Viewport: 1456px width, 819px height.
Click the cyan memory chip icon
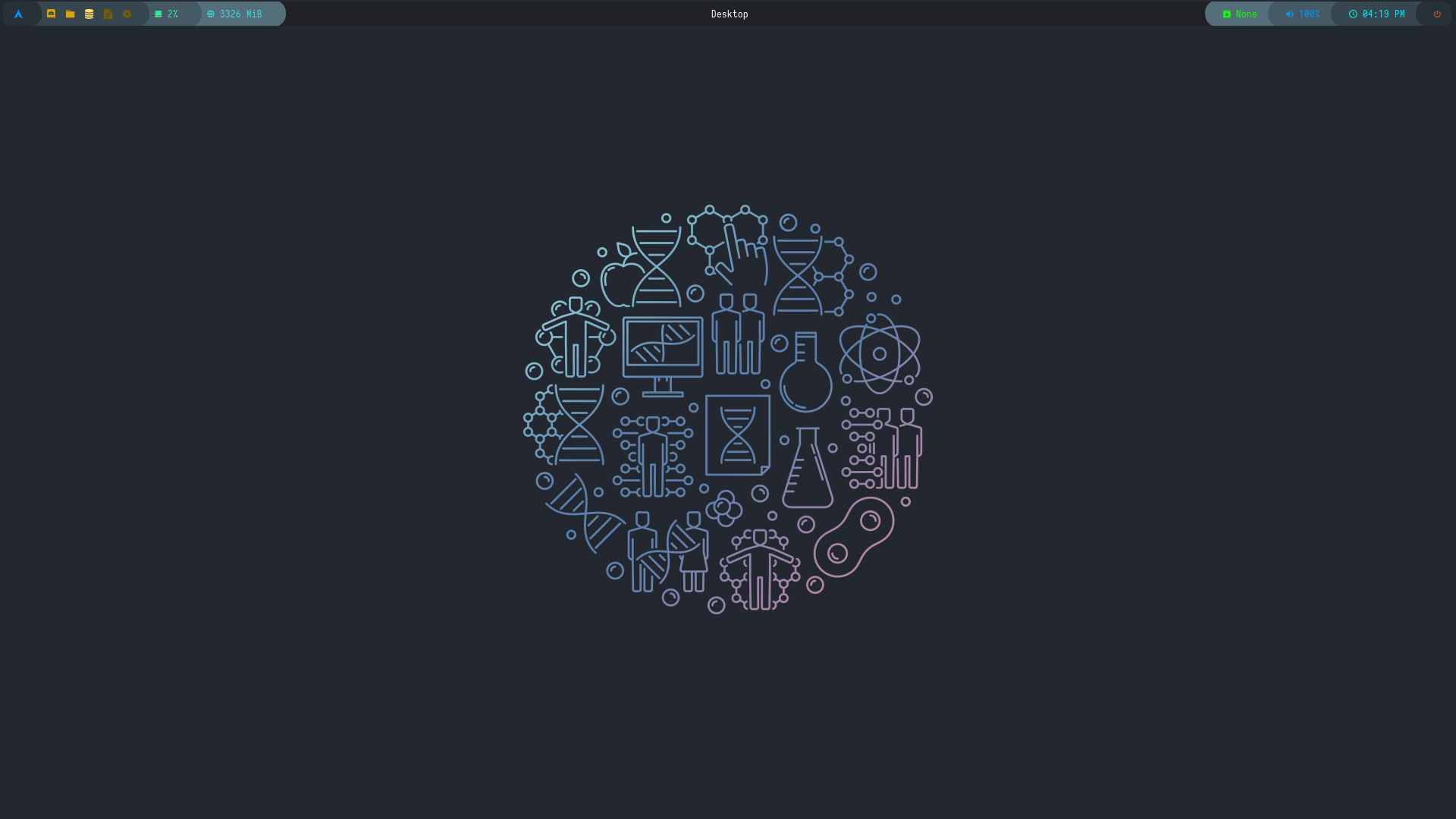[x=211, y=14]
